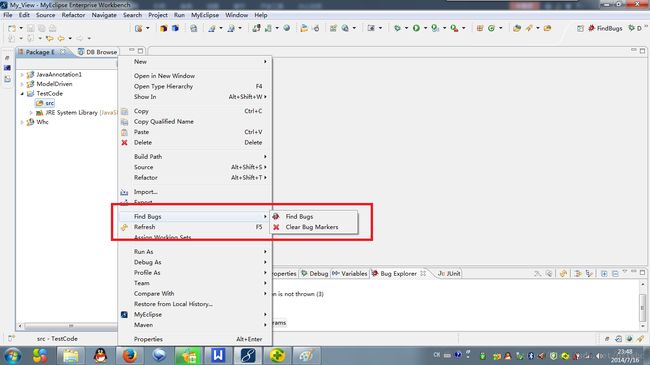Select Properties at context menu bottom

(x=195, y=339)
